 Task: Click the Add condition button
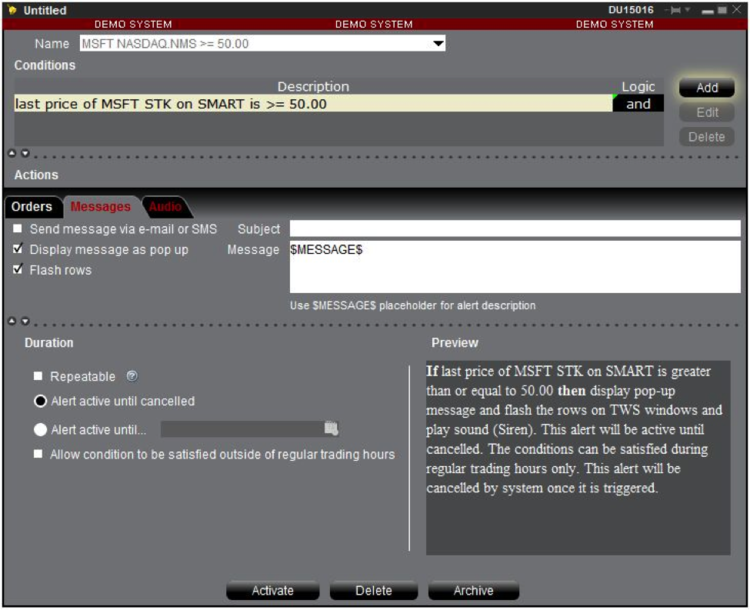point(706,88)
